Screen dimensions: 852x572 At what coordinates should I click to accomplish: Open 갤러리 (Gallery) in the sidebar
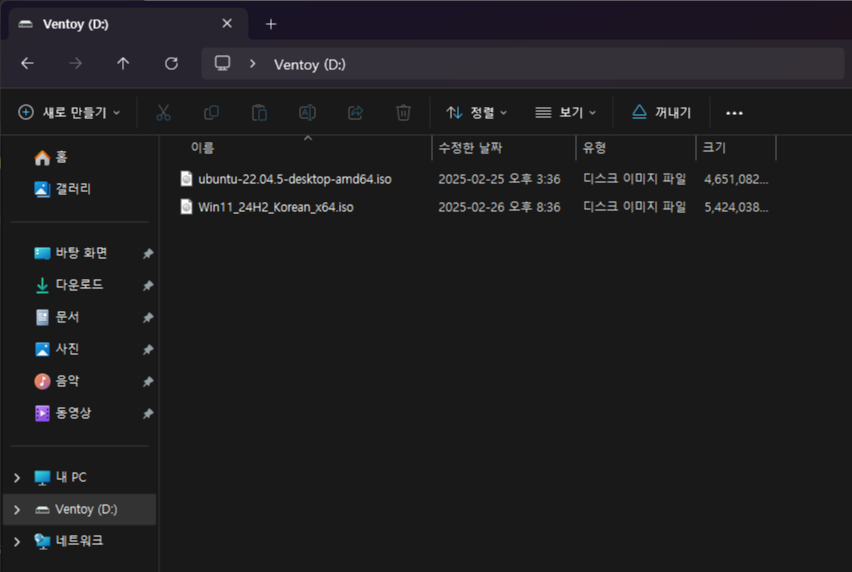pyautogui.click(x=62, y=188)
